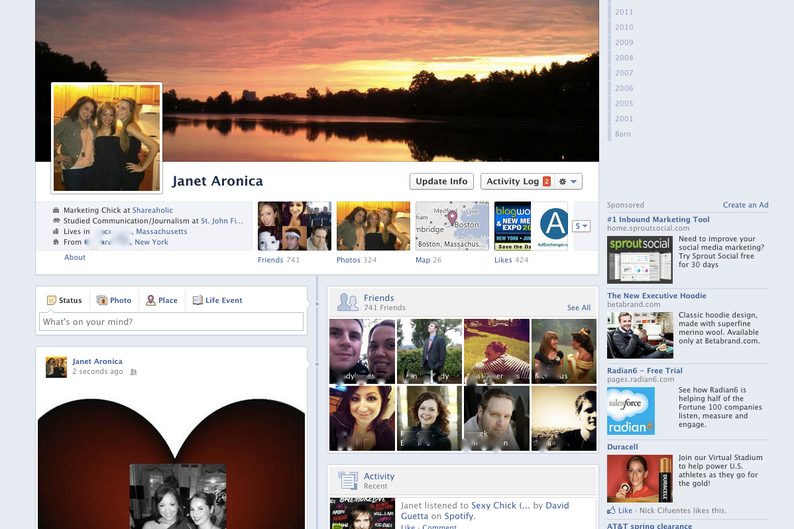The width and height of the screenshot is (794, 529).
Task: Jump to 2011 on the timeline
Action: [624, 12]
